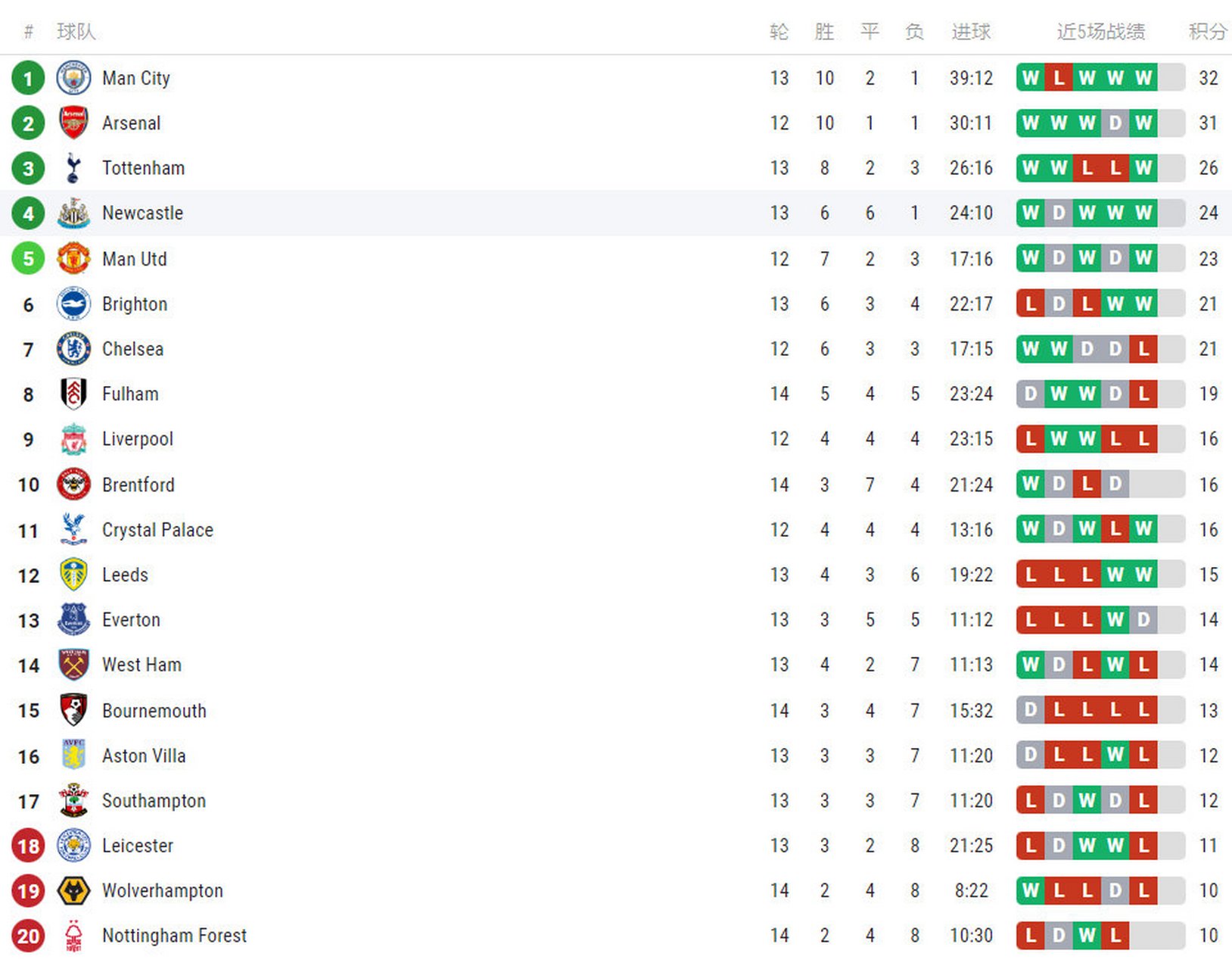
Task: Click the Leeds club crest
Action: pos(73,575)
